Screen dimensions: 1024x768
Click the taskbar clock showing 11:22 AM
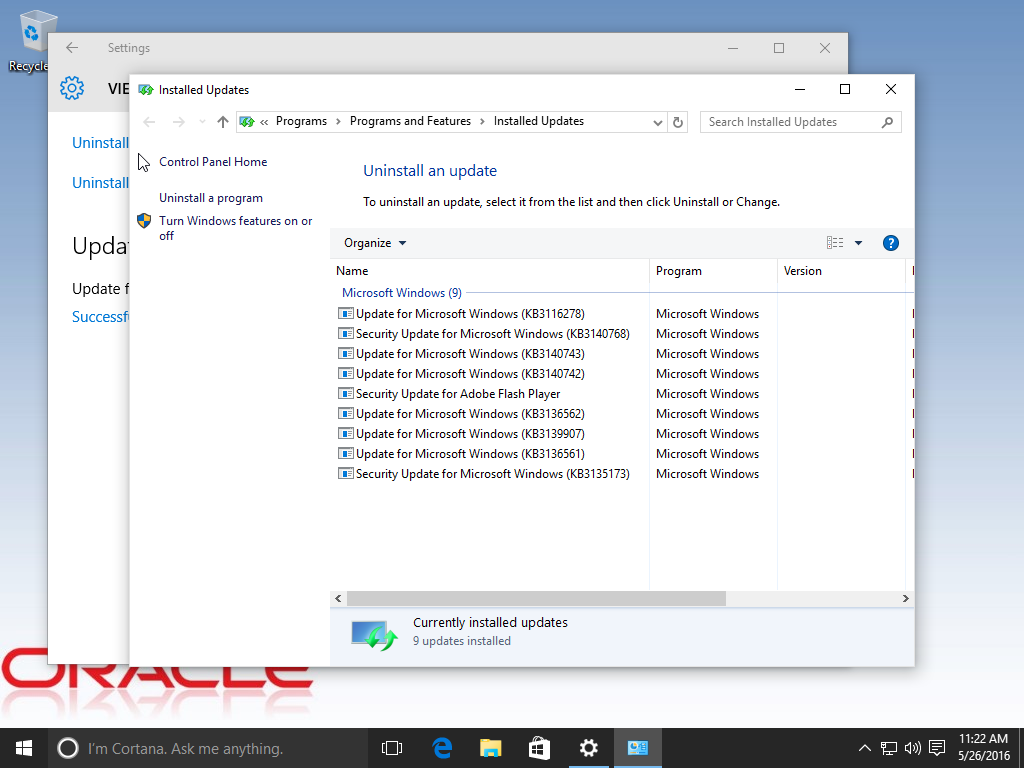(984, 748)
